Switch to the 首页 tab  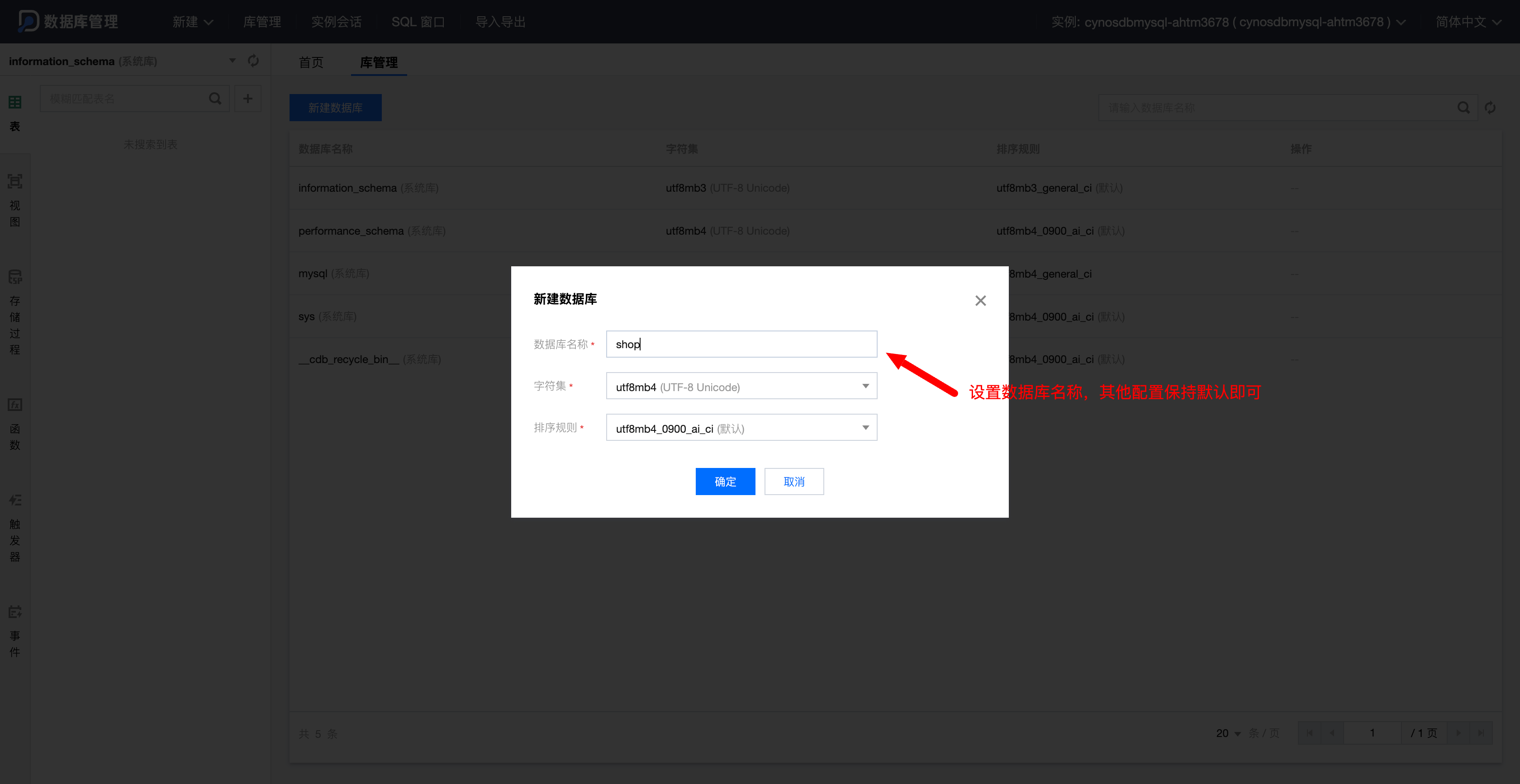(311, 62)
